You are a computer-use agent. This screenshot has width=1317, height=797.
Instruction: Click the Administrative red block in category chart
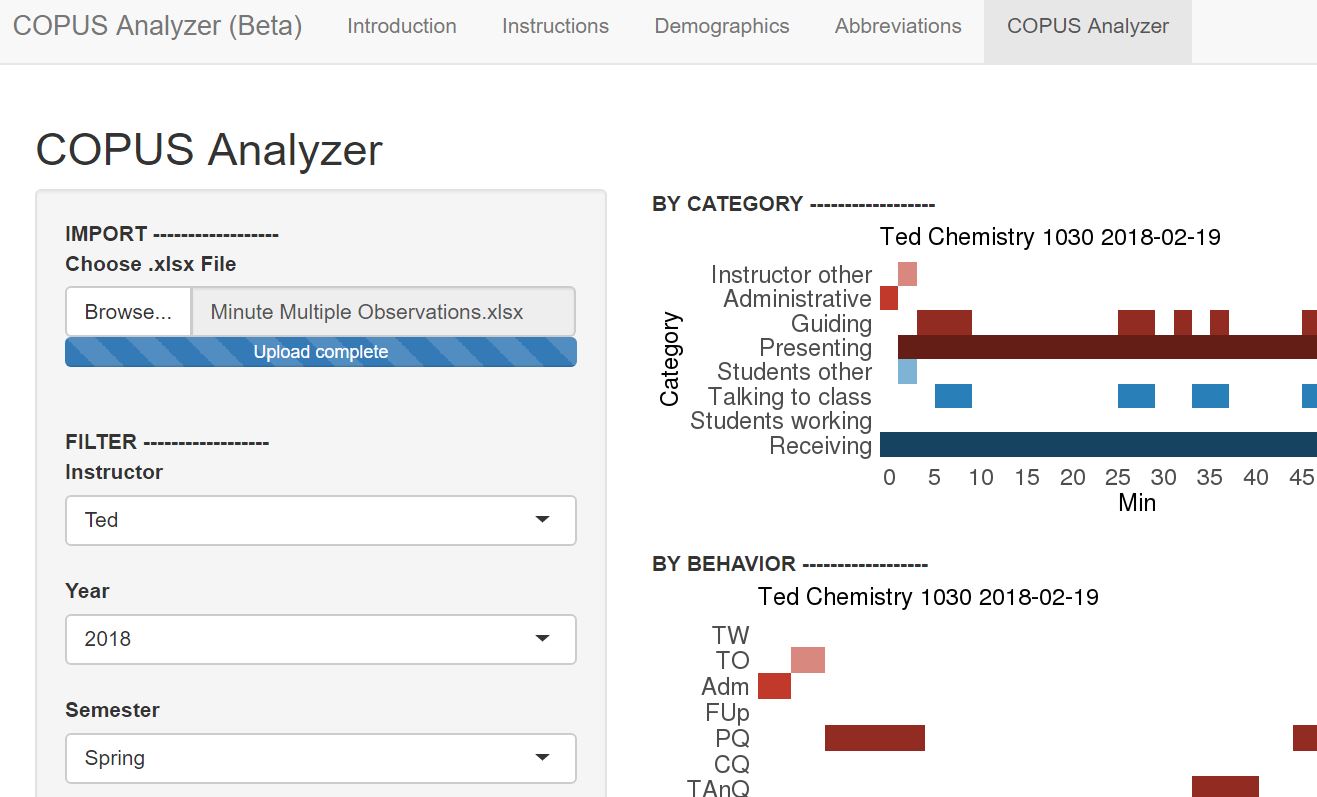(888, 298)
